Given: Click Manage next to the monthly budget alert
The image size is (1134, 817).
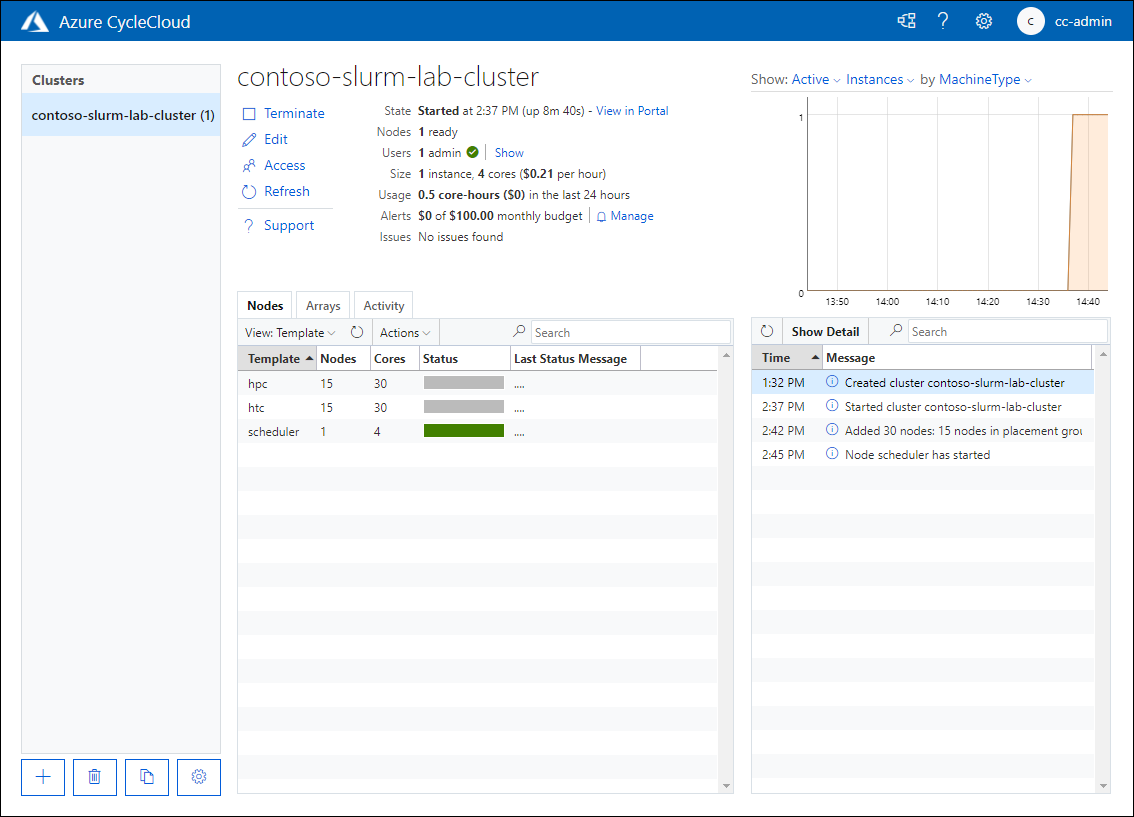Looking at the screenshot, I should (x=630, y=215).
